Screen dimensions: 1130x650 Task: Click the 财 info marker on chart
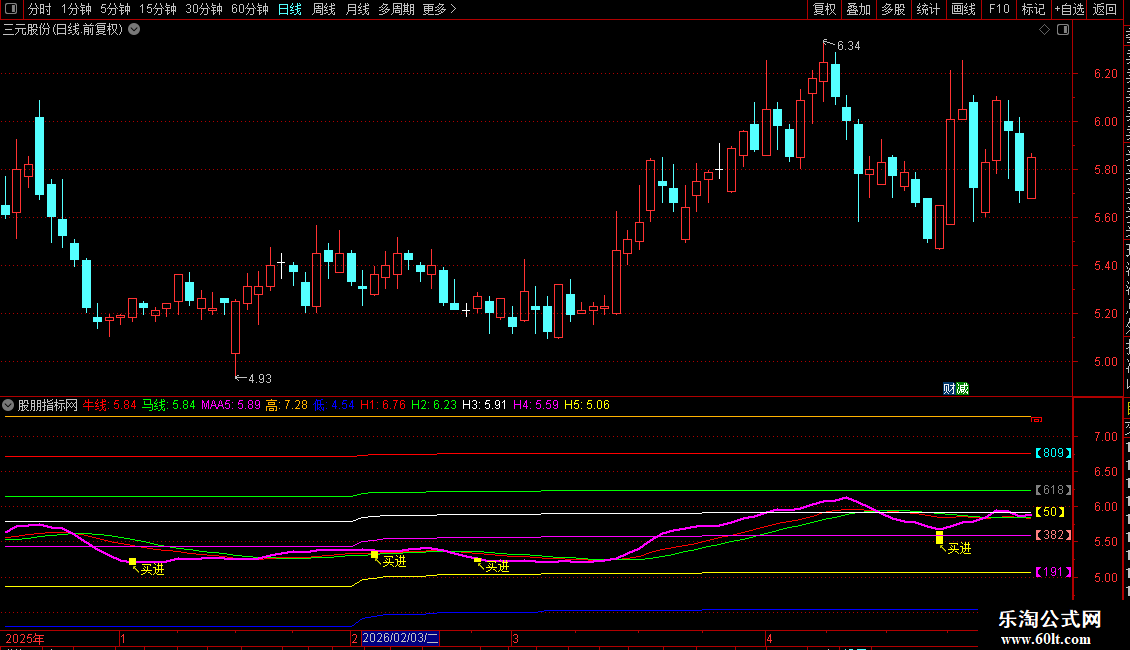[949, 389]
